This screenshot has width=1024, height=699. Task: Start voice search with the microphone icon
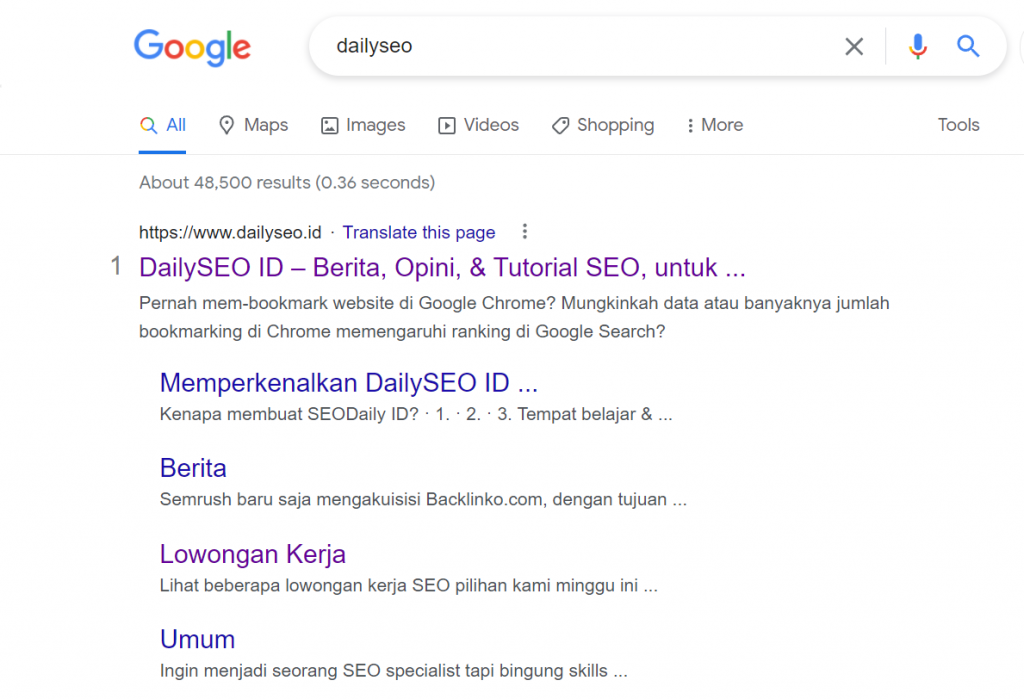918,46
